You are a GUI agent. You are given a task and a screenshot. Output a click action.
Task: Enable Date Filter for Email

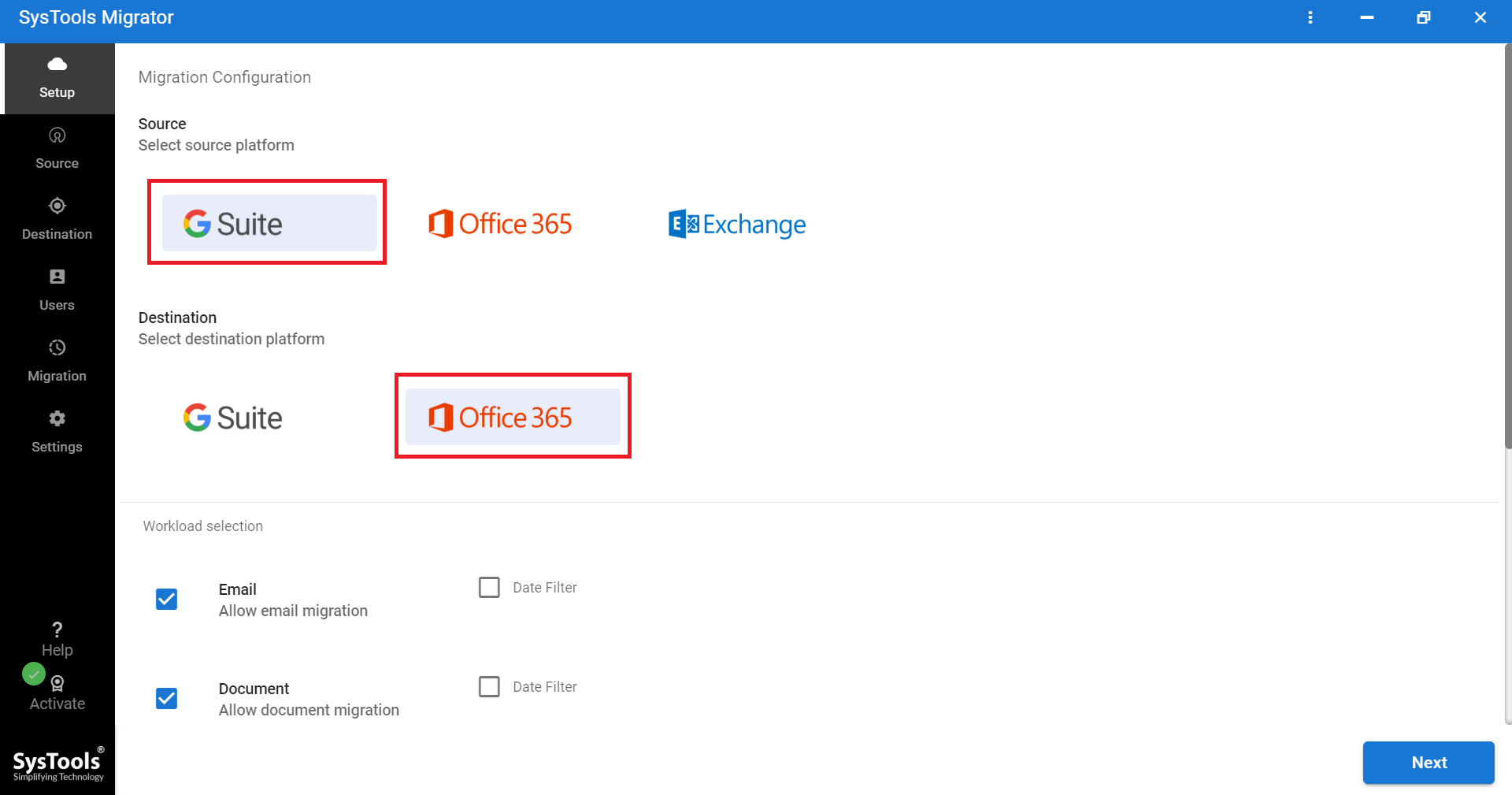489,588
